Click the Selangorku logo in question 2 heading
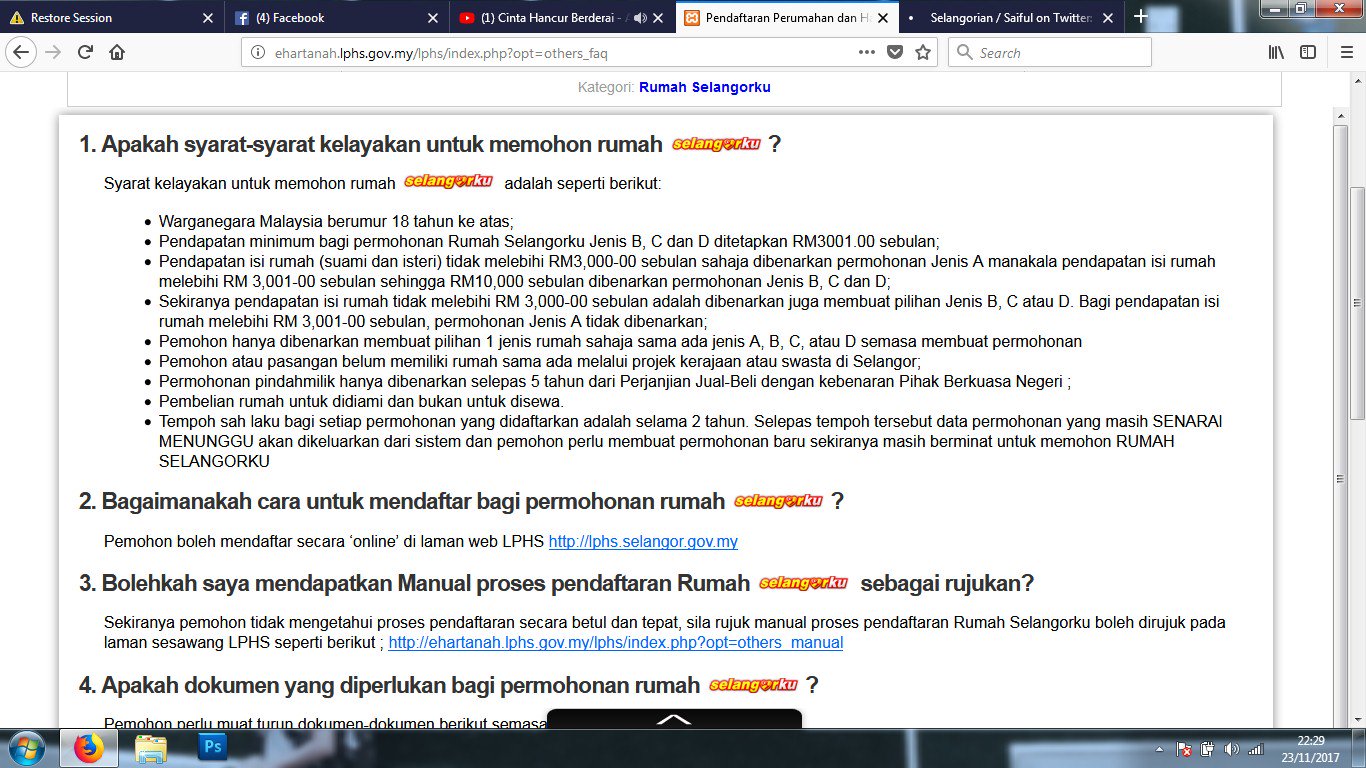 click(x=778, y=501)
